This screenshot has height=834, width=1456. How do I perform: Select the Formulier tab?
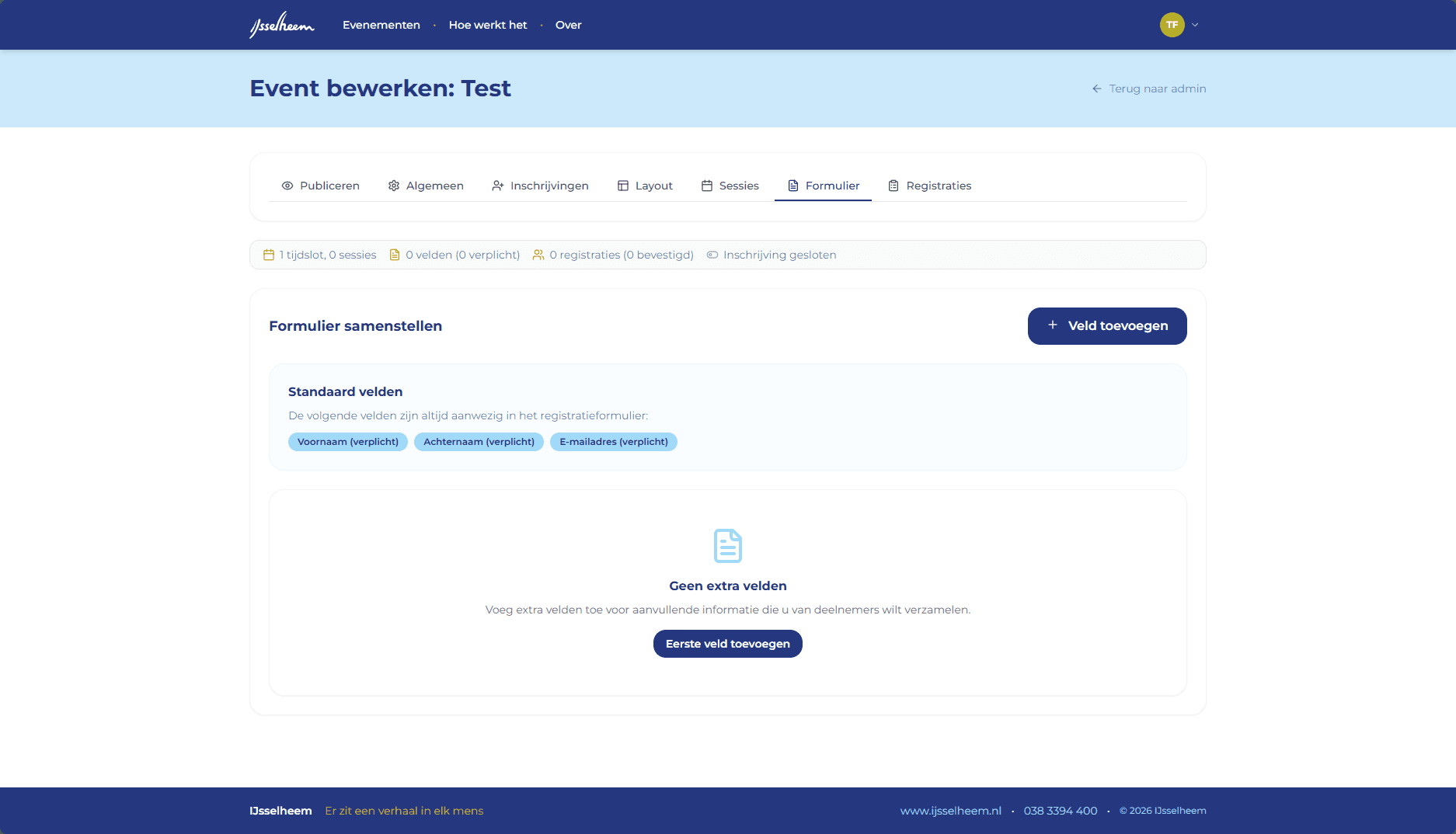point(823,186)
